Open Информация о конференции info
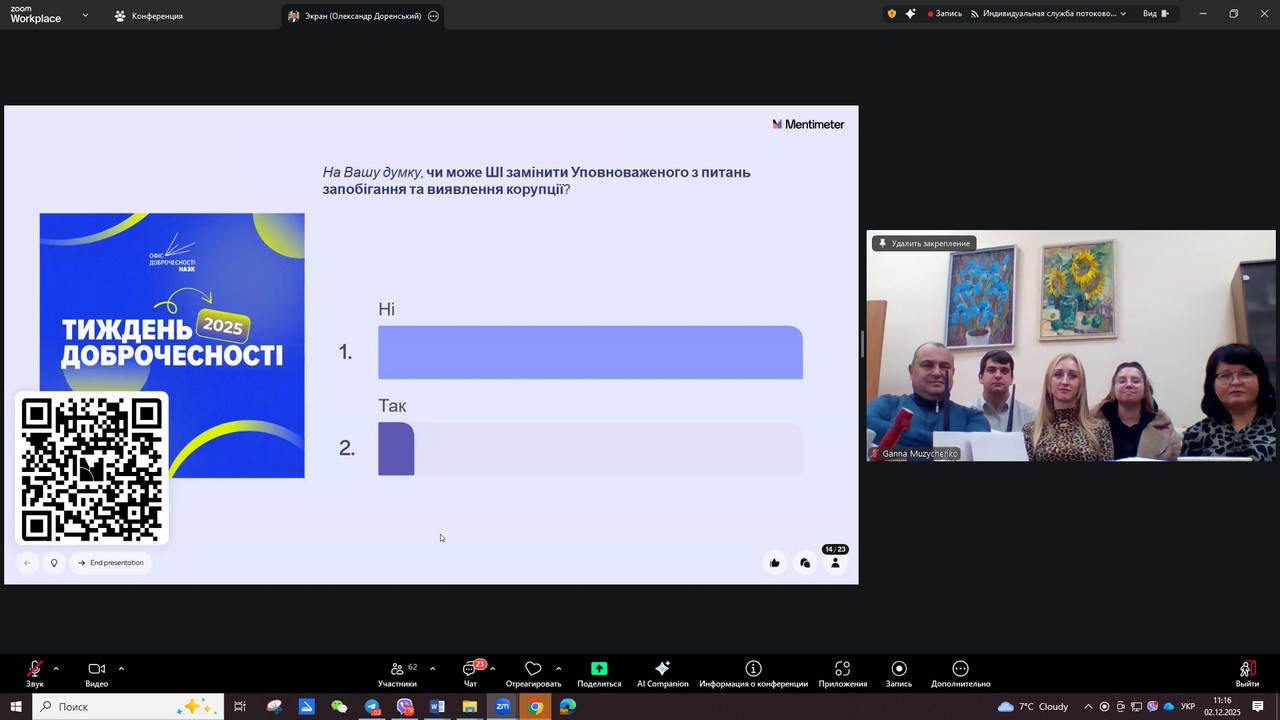Screen dimensions: 1280x720 click(x=753, y=669)
